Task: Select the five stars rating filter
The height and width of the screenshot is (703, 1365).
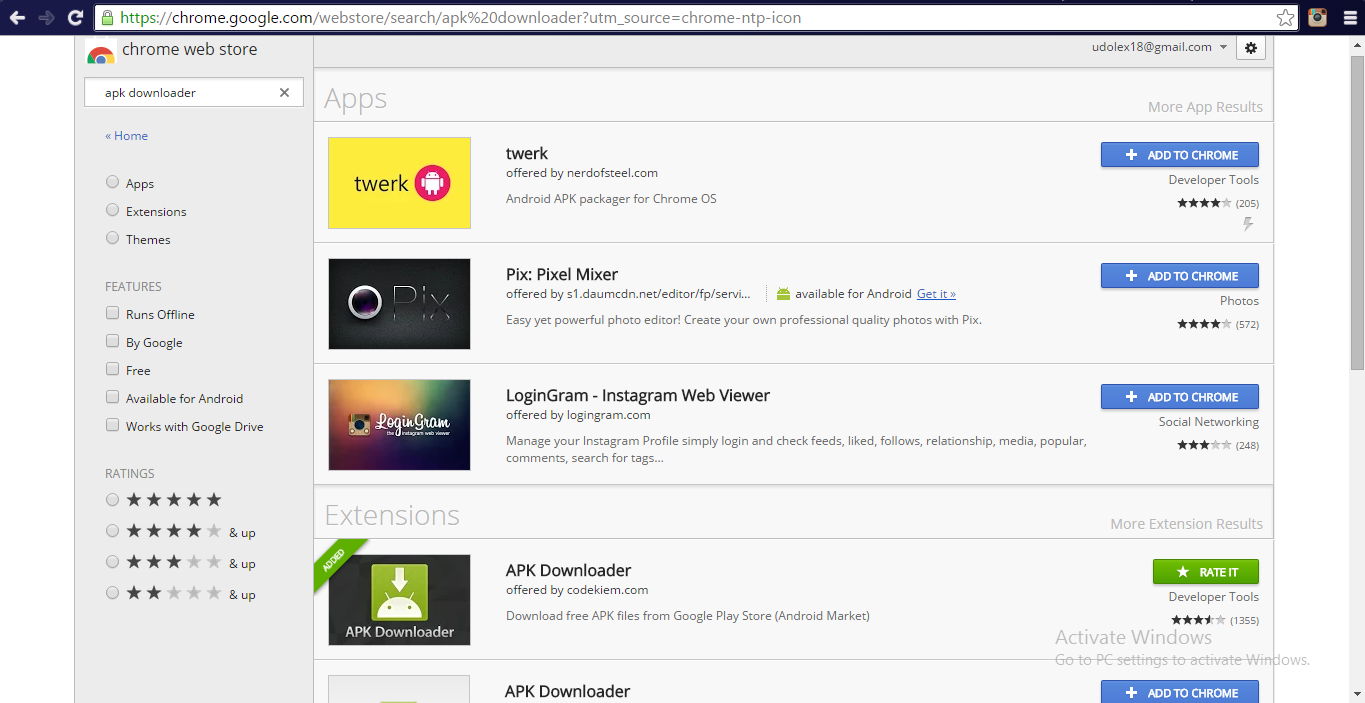Action: tap(112, 500)
